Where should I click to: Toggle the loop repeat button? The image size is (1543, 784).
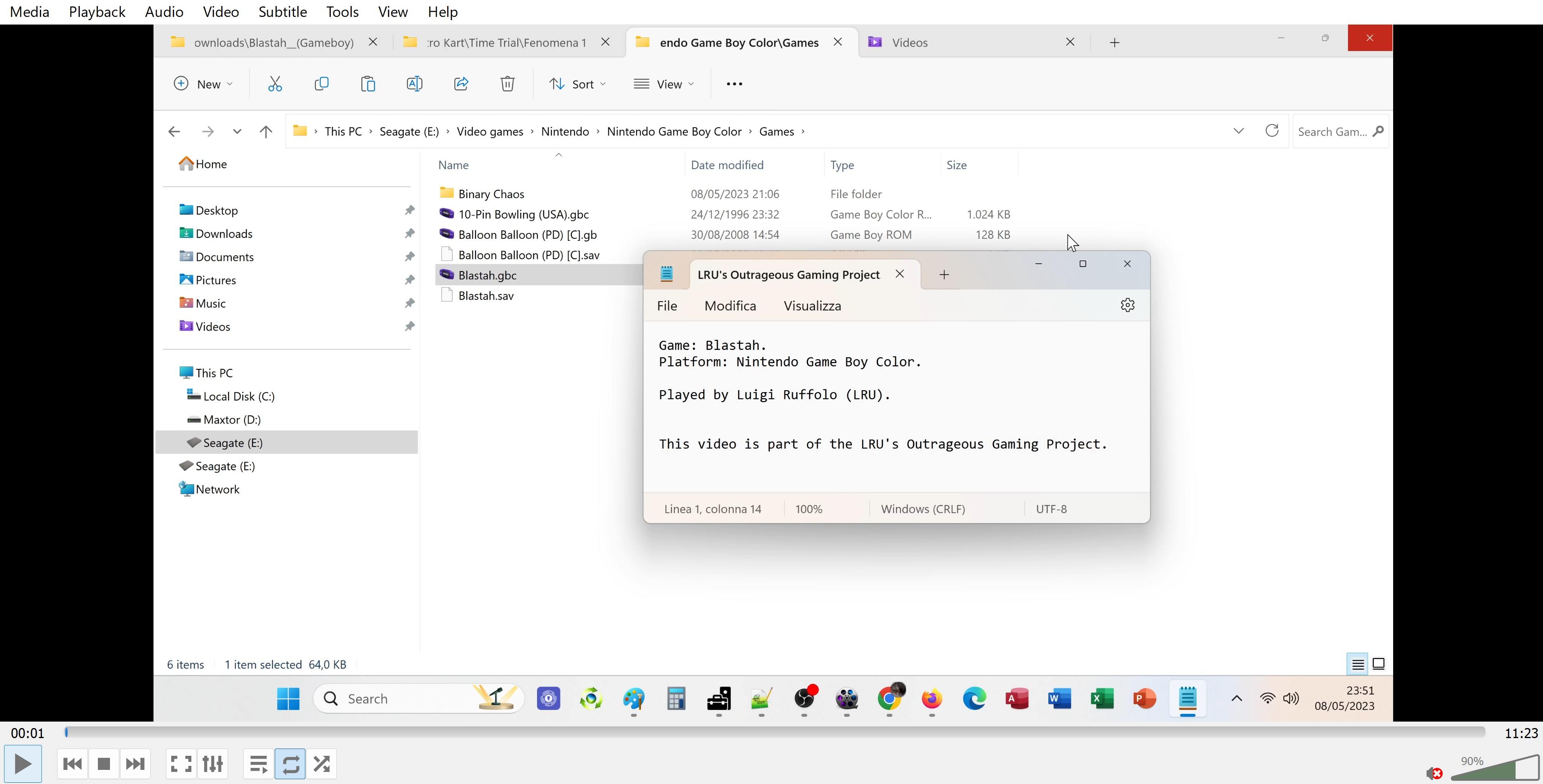tap(290, 763)
